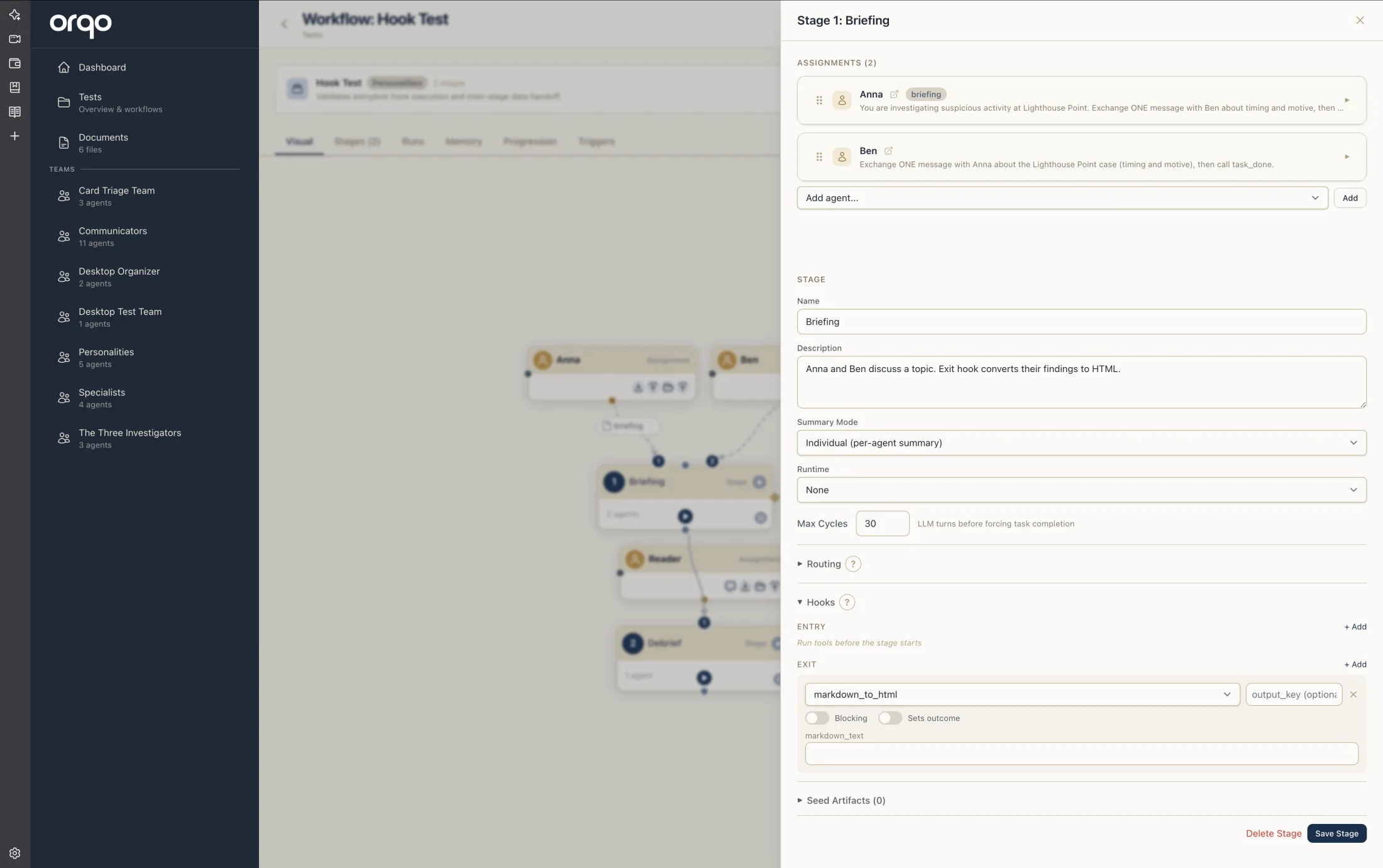
Task: Open the Routing help question mark
Action: [853, 564]
